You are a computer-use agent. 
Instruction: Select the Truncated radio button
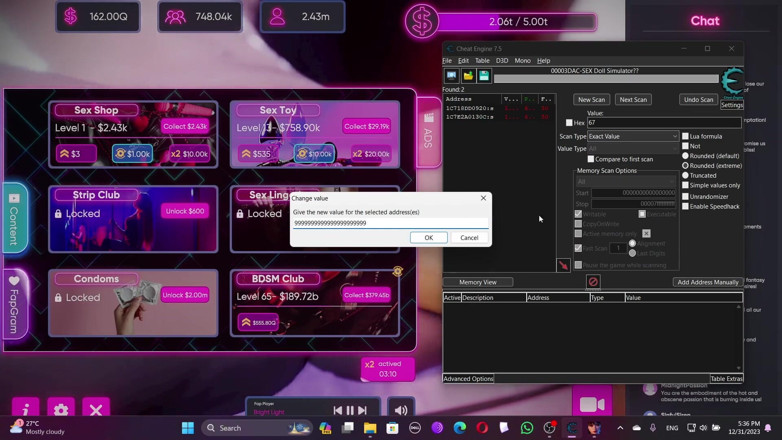685,175
